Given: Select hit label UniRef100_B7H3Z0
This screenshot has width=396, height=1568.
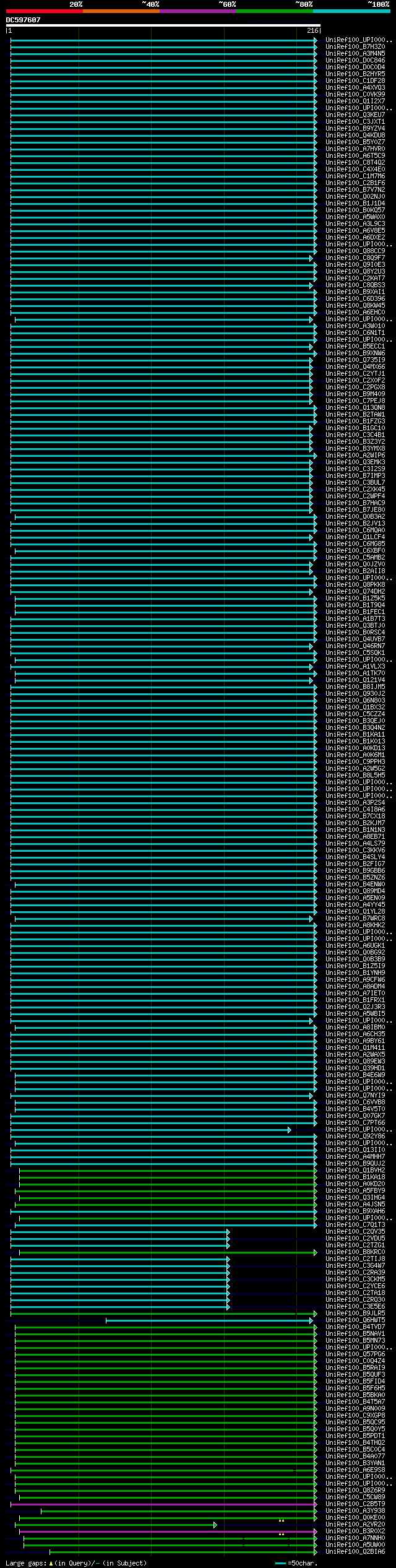Looking at the screenshot, I should pyautogui.click(x=355, y=46).
